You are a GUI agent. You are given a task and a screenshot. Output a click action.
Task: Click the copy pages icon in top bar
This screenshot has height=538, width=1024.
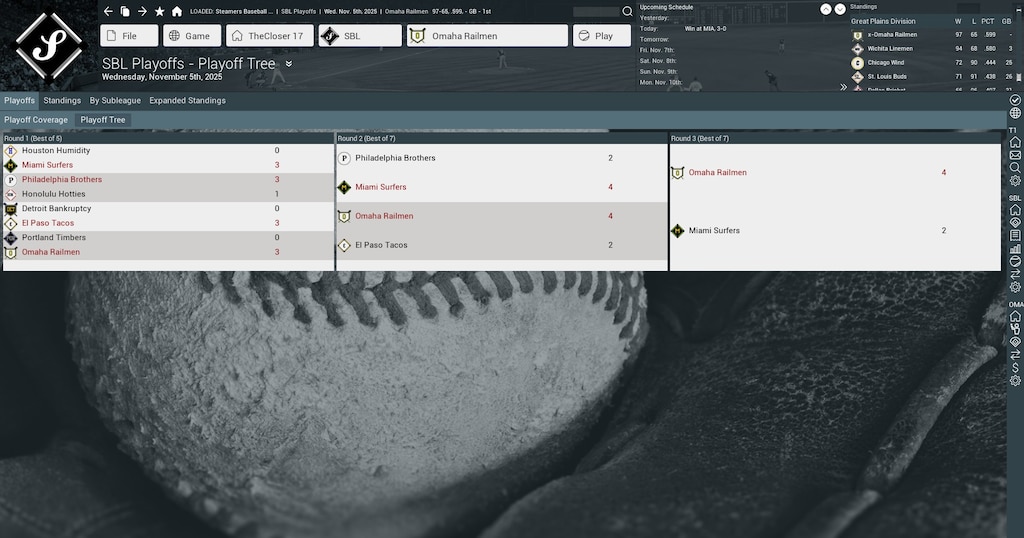click(x=125, y=11)
